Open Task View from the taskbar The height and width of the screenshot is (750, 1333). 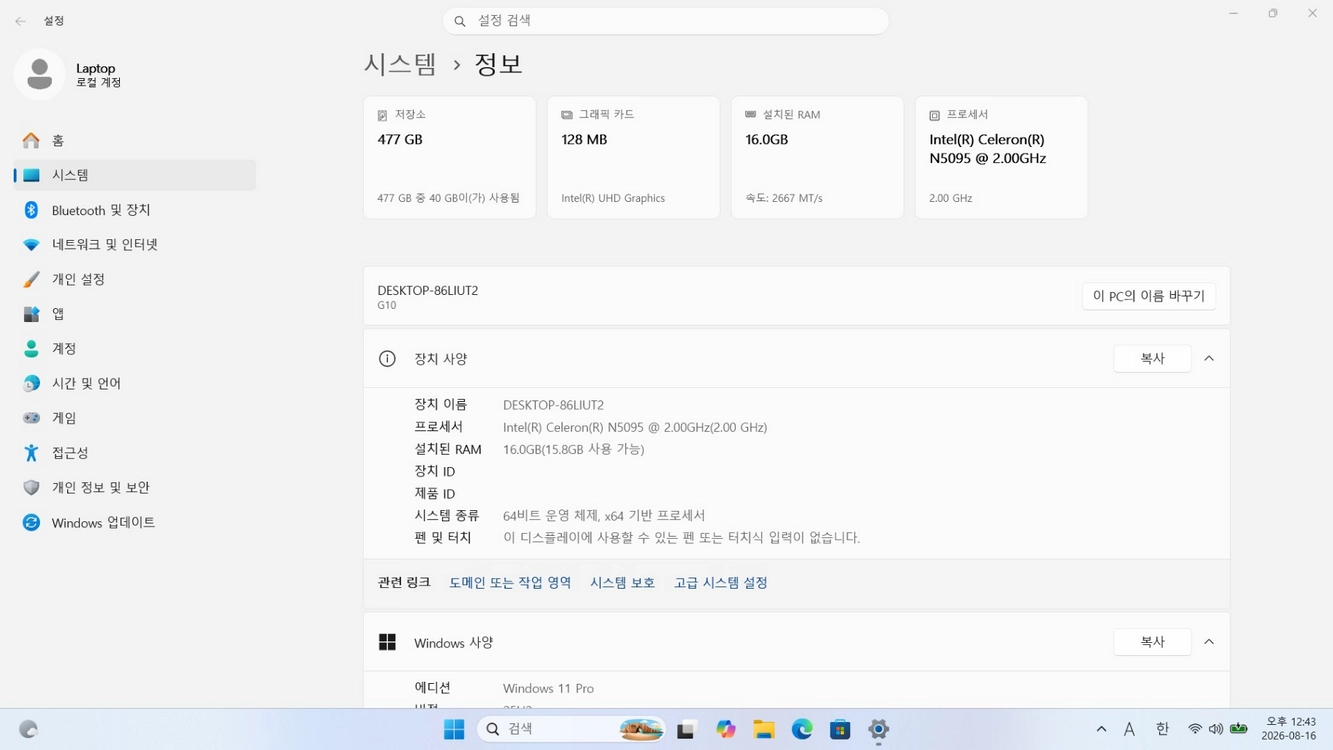coord(686,730)
